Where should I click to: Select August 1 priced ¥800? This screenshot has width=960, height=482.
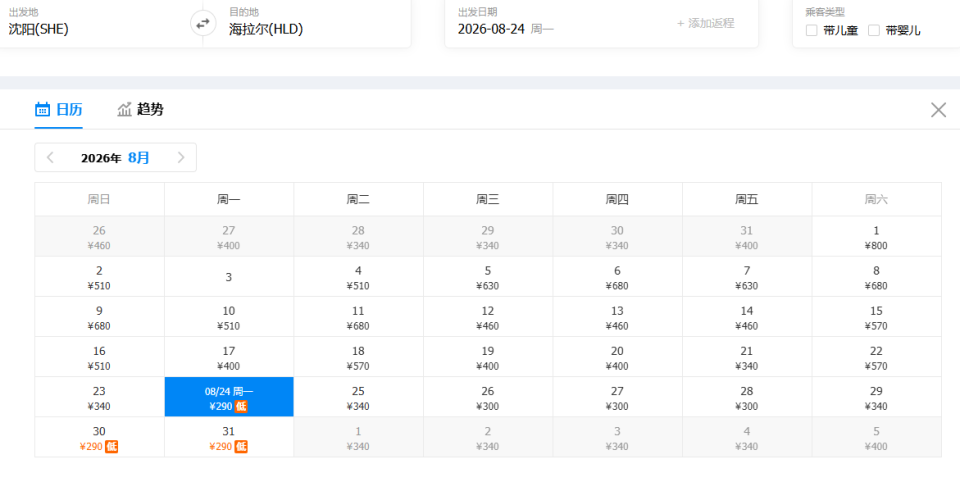[x=877, y=236]
